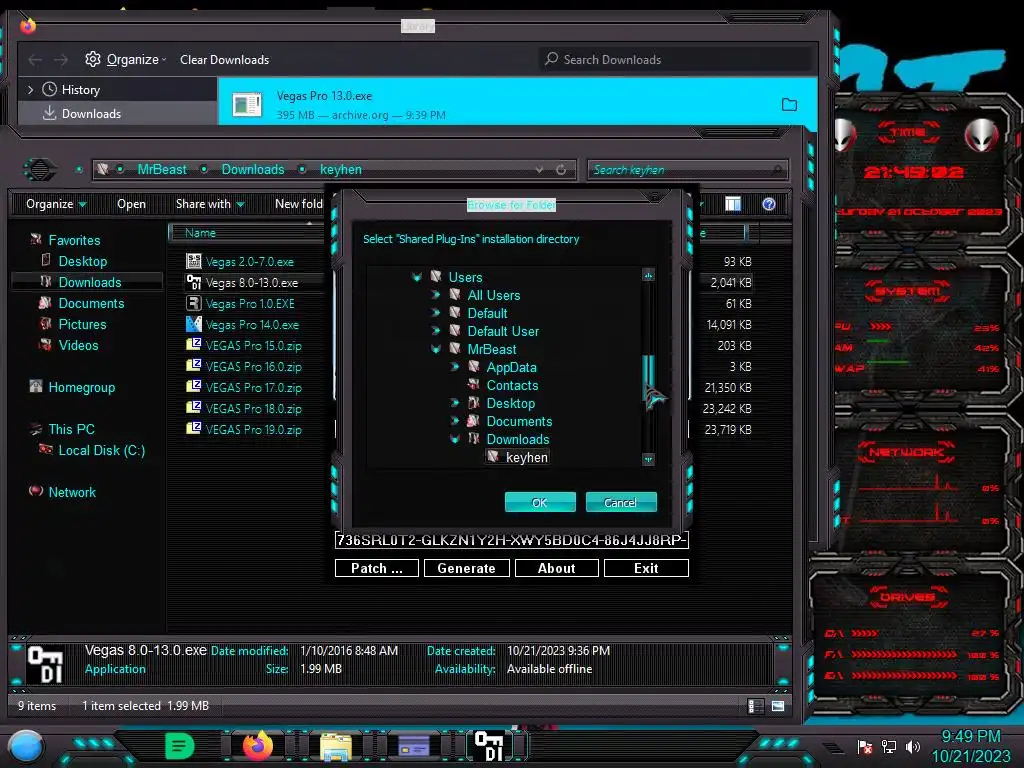Viewport: 1024px width, 768px height.
Task: Open Documents in navigation pane
Action: (91, 303)
